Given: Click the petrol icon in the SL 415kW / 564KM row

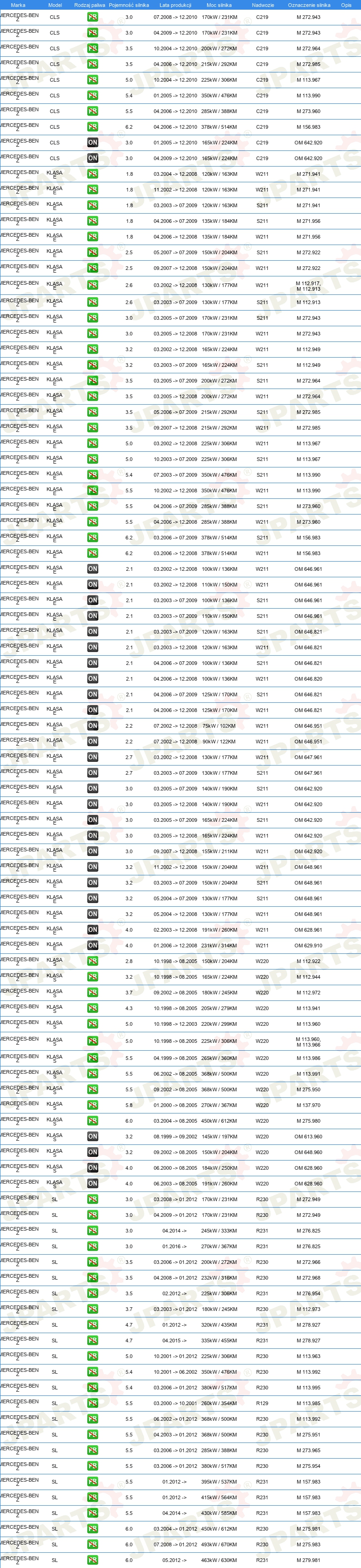Looking at the screenshot, I should coord(92,1497).
